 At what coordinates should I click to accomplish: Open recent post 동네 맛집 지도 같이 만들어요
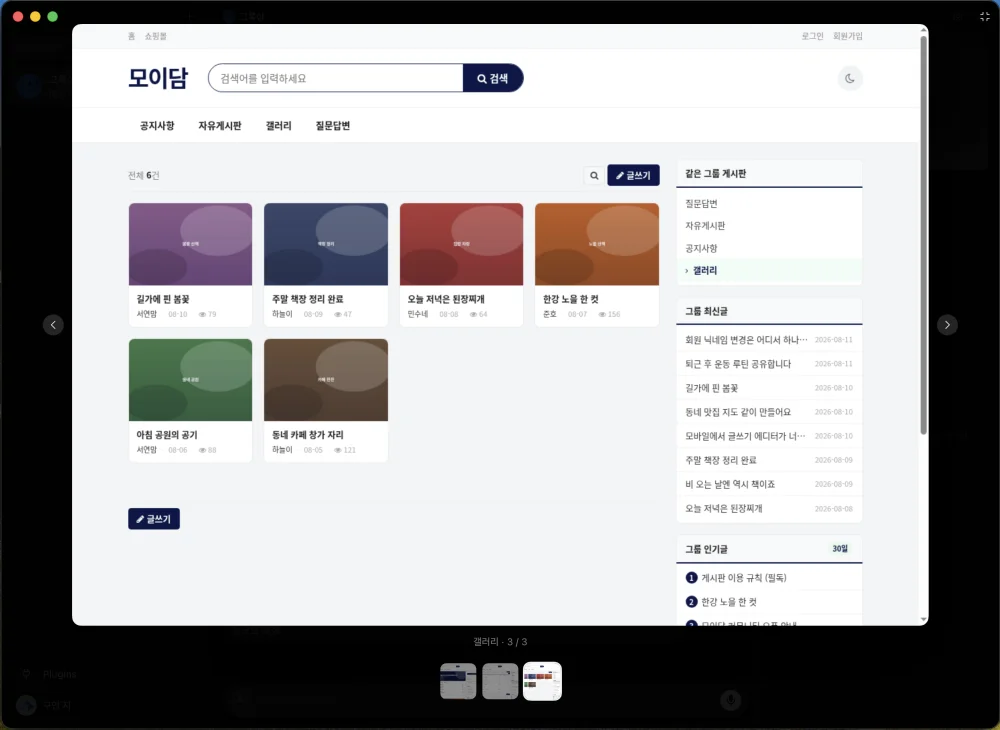pos(738,412)
